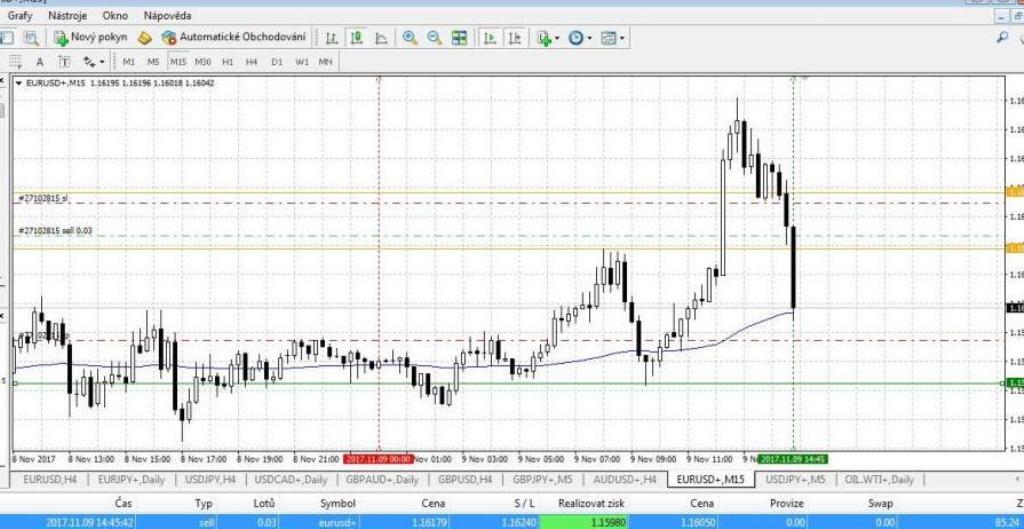Viewport: 1024px width, 529px height.
Task: Expand the templates dropdown arrow
Action: click(x=622, y=39)
